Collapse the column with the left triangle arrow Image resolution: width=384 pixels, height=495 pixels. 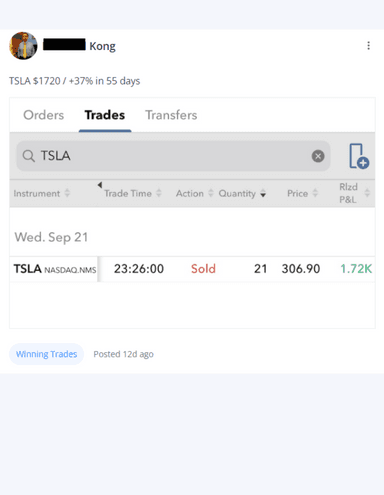[100, 185]
